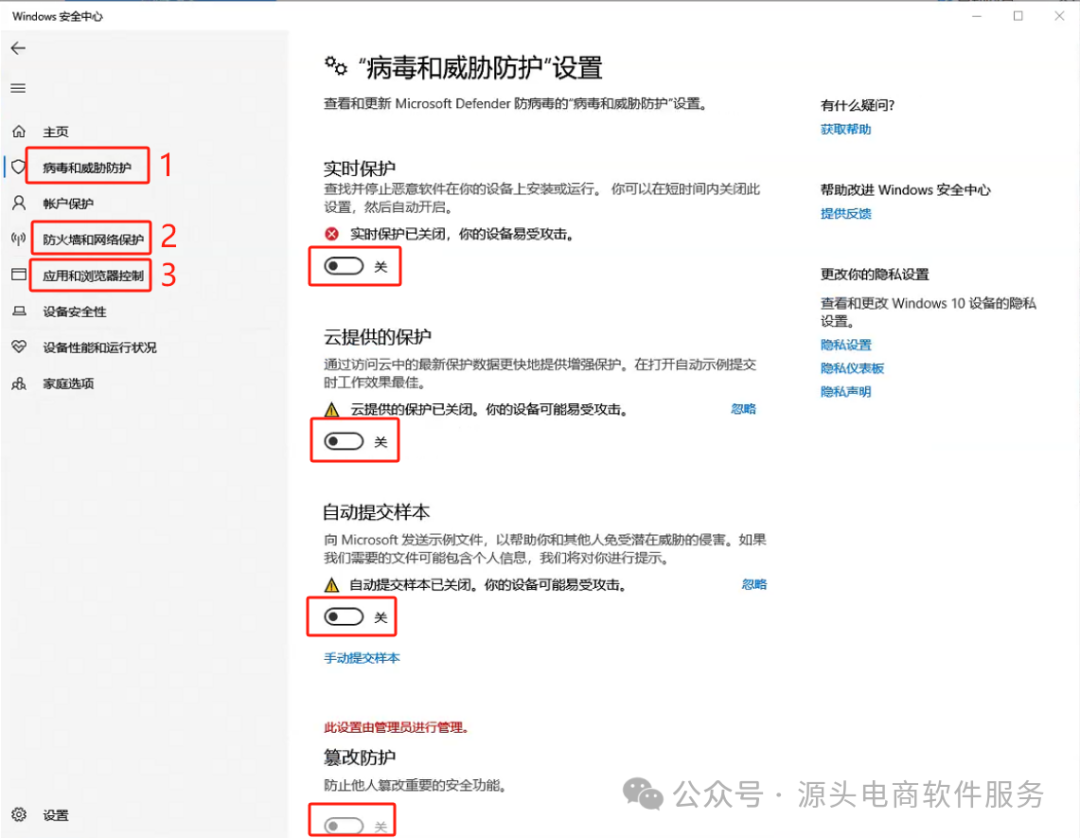Click 获取帮助 under 有什么疑问
This screenshot has width=1080, height=838.
pyautogui.click(x=843, y=128)
